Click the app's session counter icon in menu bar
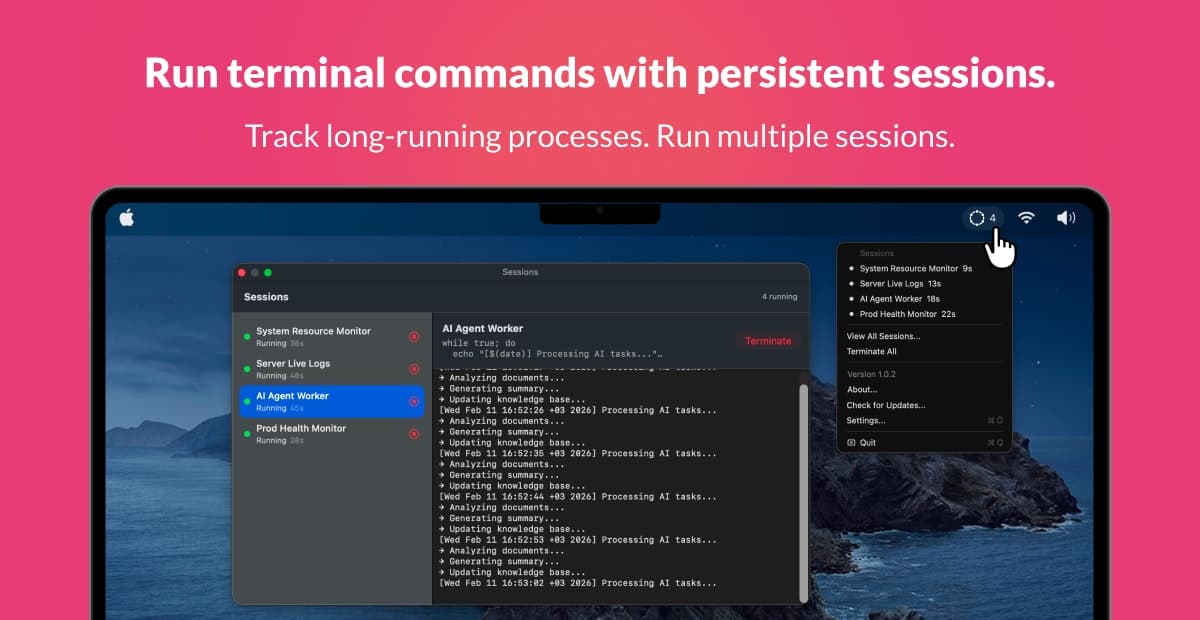The image size is (1200, 620). coord(981,217)
